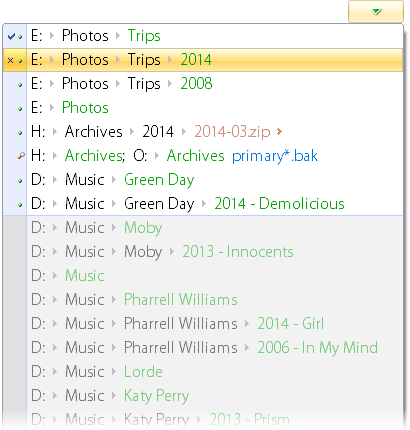Open the green arrow history dropdown button
The height and width of the screenshot is (430, 410).
tap(376, 11)
